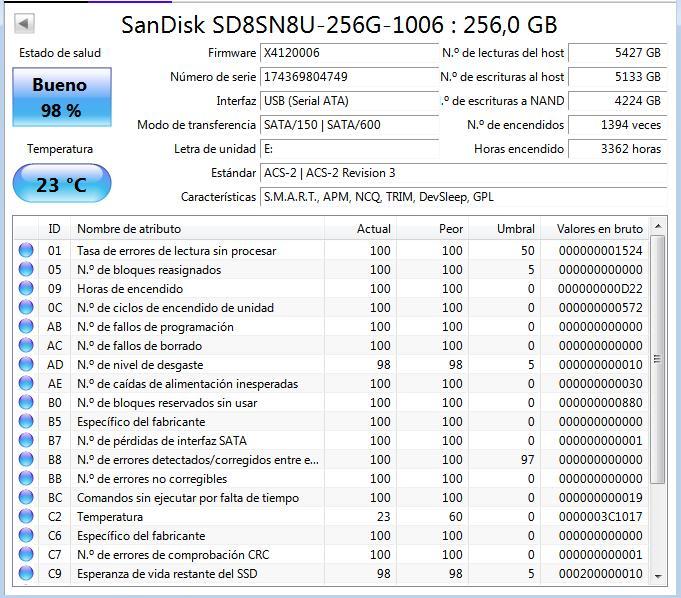
Task: Open the Bueno 98 % health status button
Action: [x=62, y=97]
